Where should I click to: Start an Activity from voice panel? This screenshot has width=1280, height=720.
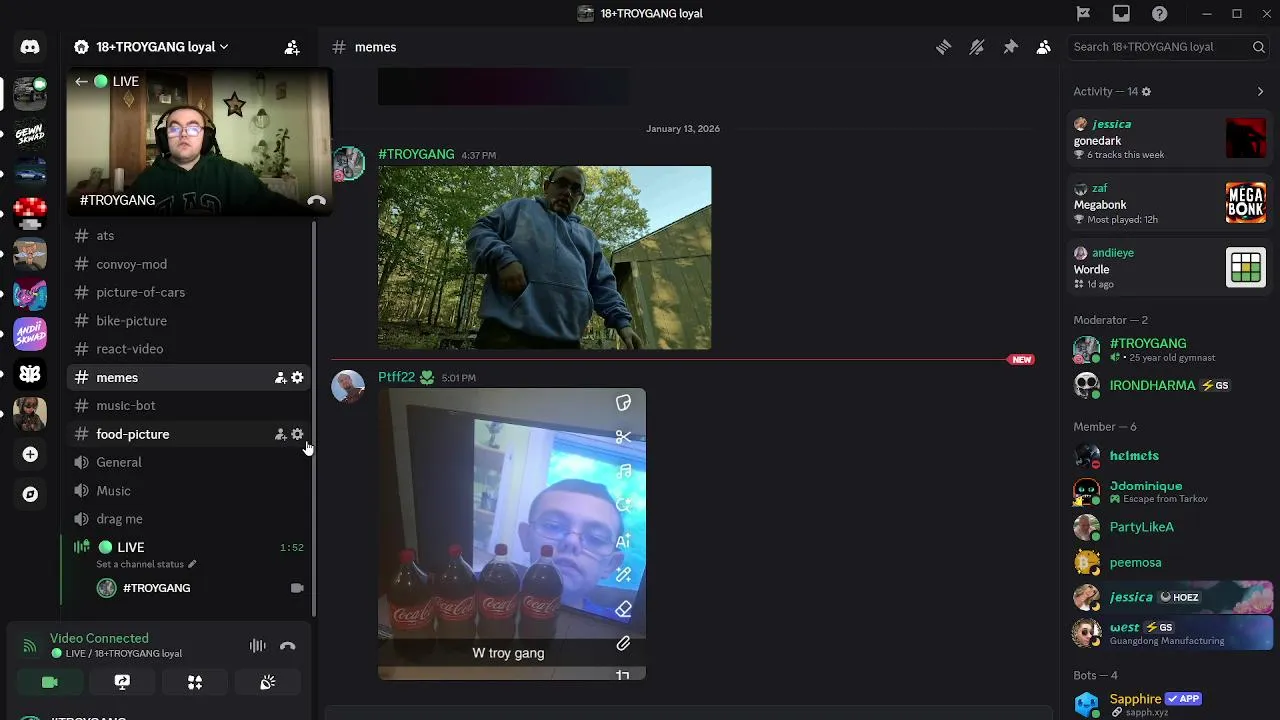[195, 682]
